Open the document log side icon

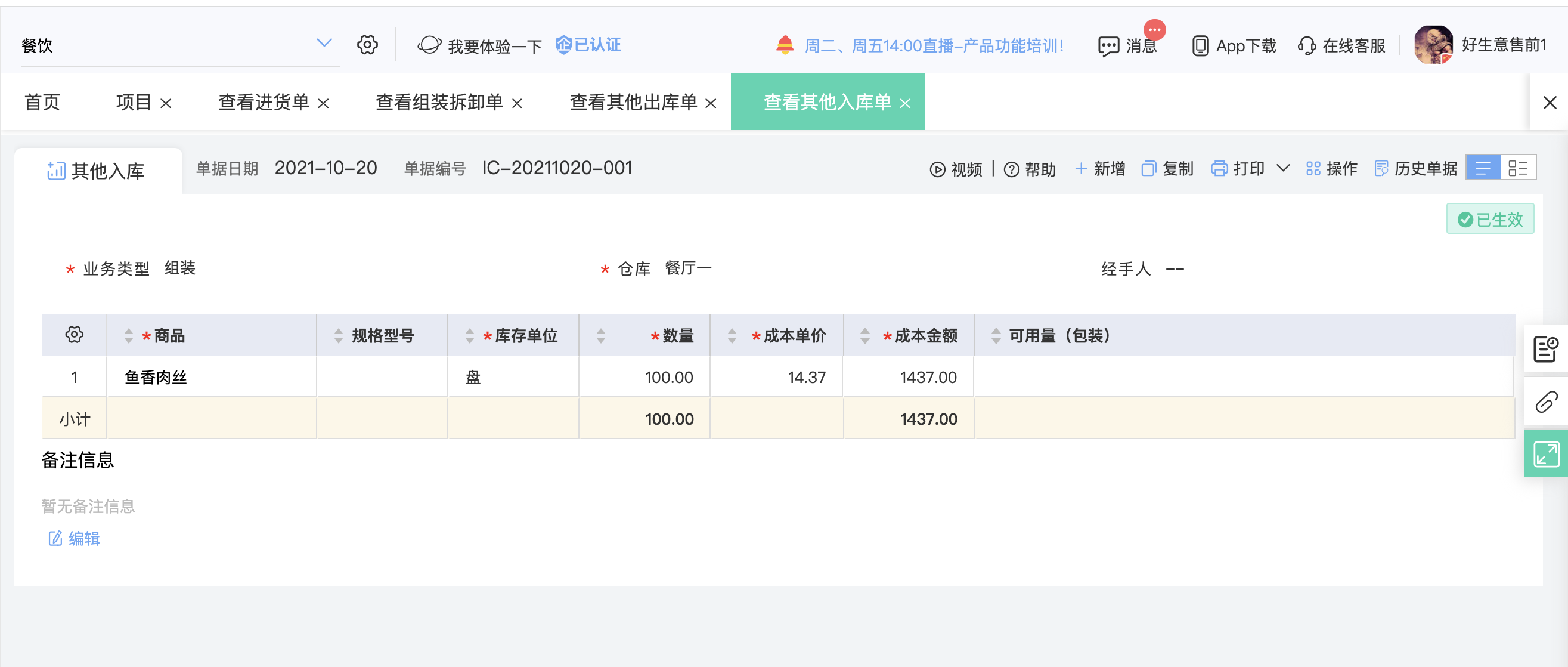click(1546, 349)
